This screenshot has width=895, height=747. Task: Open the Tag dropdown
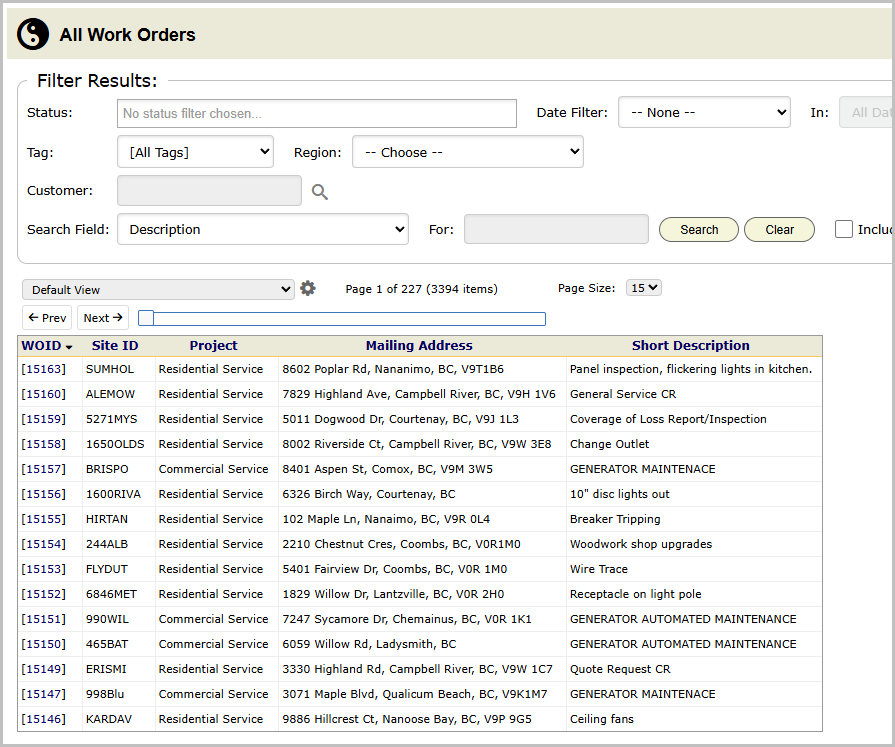click(195, 152)
